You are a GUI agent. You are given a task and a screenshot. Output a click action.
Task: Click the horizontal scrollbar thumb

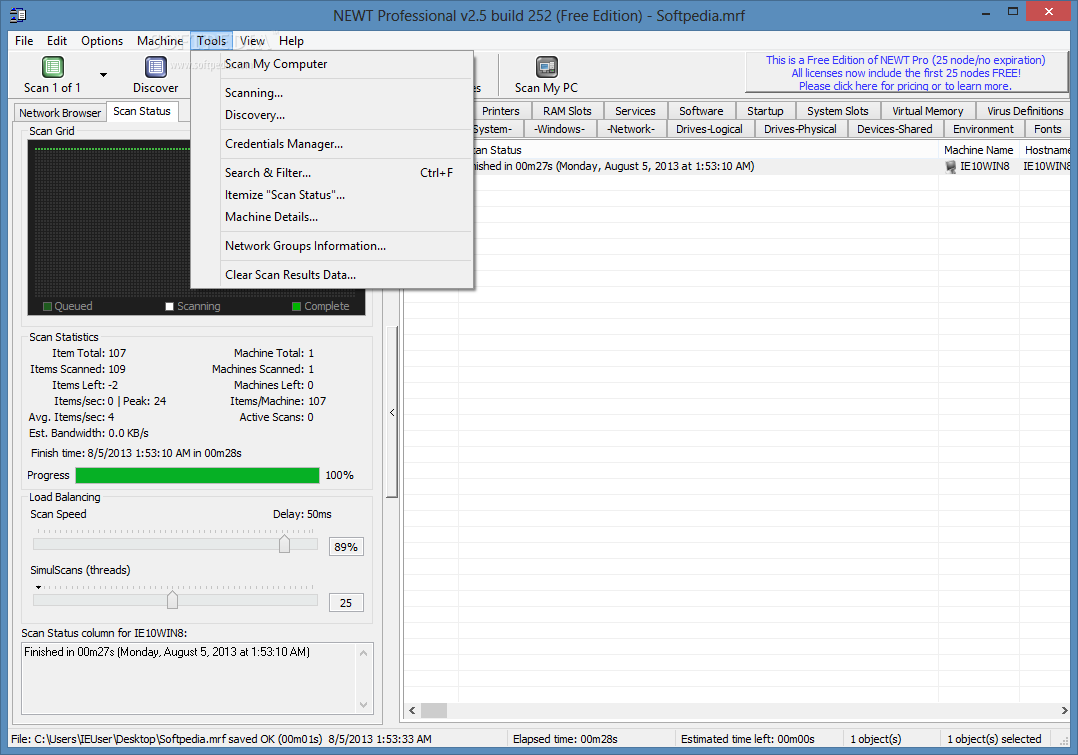(434, 710)
